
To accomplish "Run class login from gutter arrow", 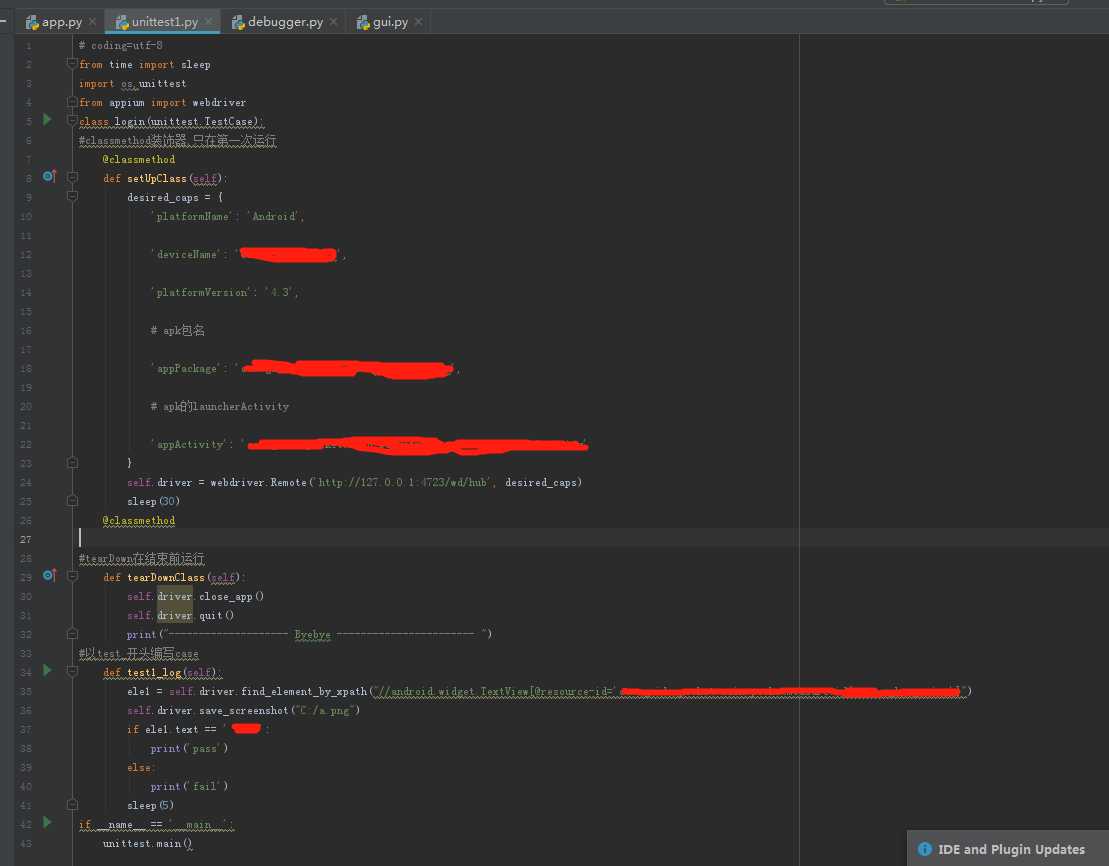I will click(47, 120).
